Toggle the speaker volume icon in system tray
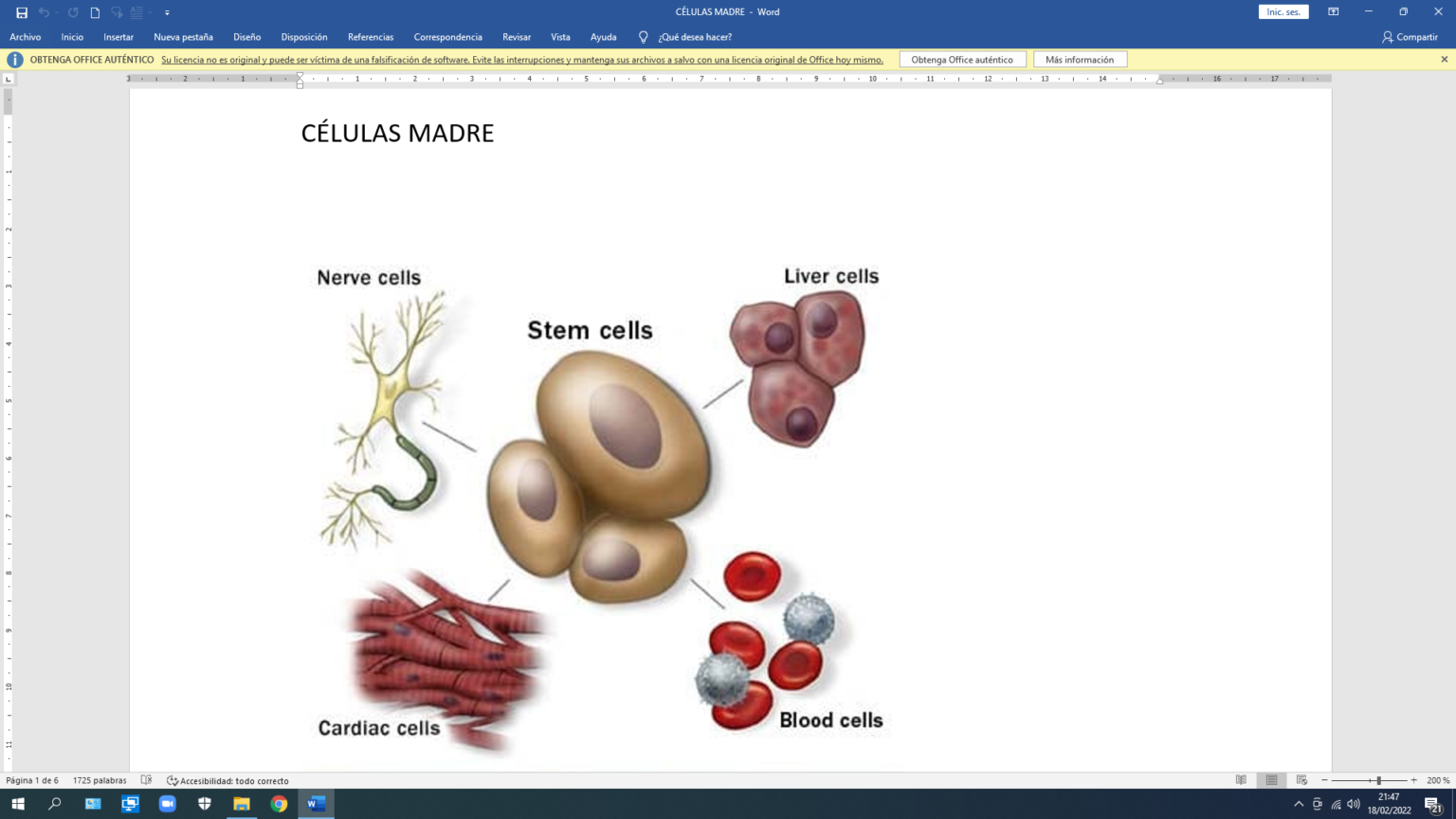Screen dimensions: 1456x819 1352,805
